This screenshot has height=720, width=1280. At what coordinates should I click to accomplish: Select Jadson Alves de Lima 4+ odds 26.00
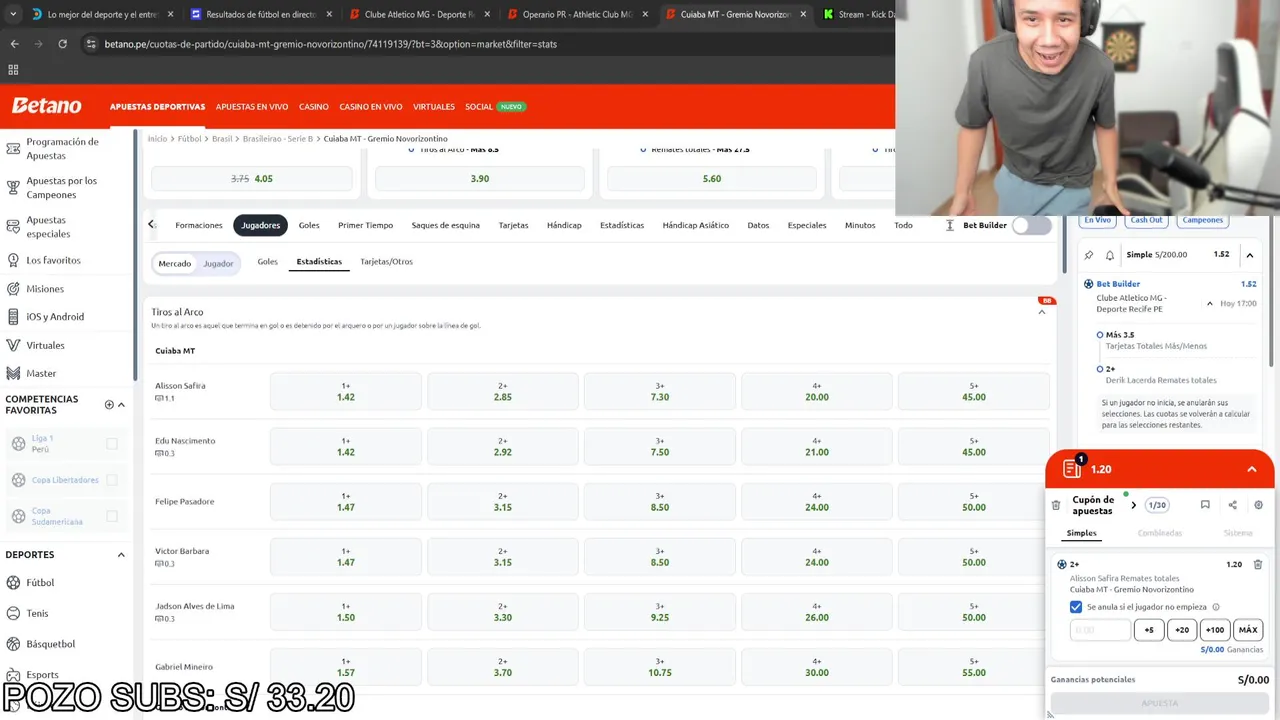[x=817, y=611]
